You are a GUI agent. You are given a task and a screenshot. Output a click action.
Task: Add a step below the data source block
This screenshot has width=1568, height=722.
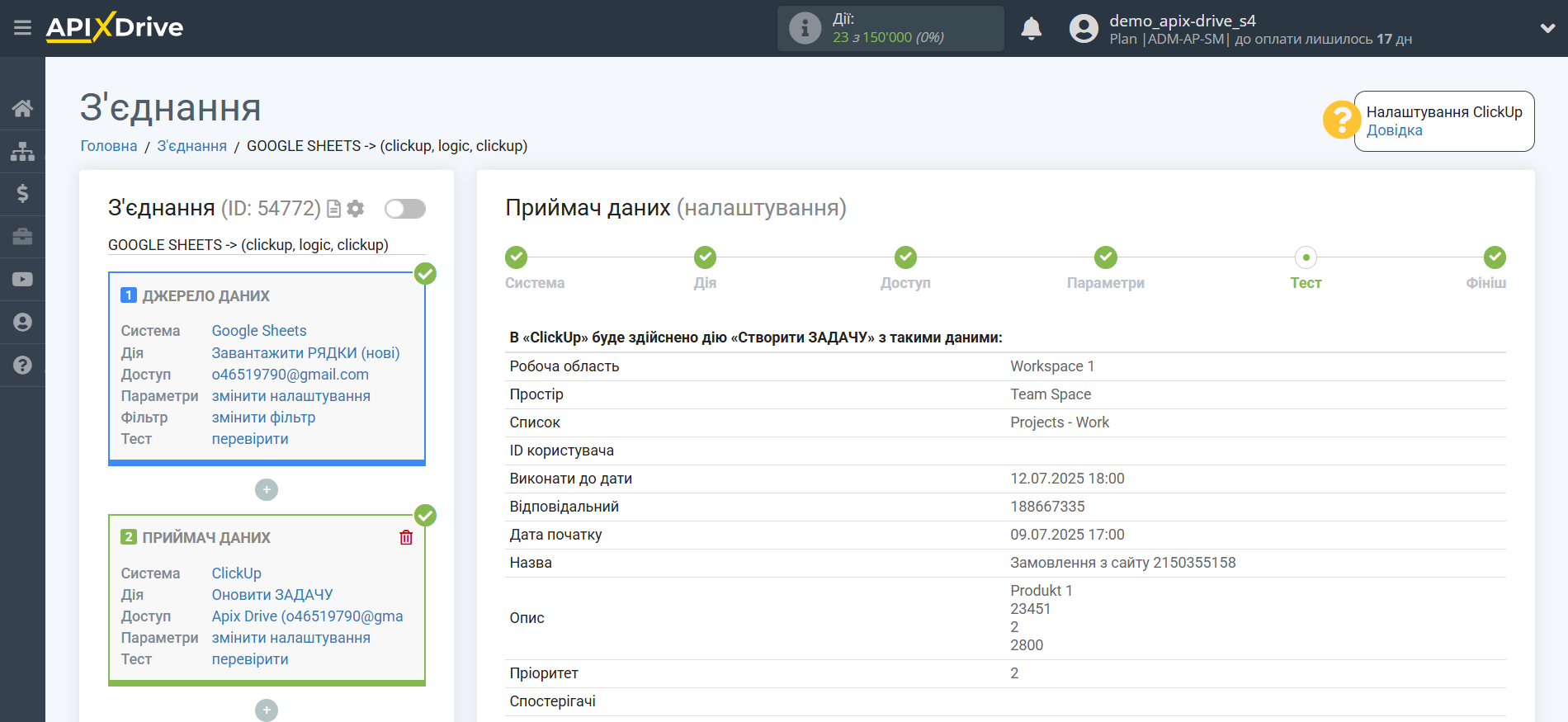tap(267, 490)
